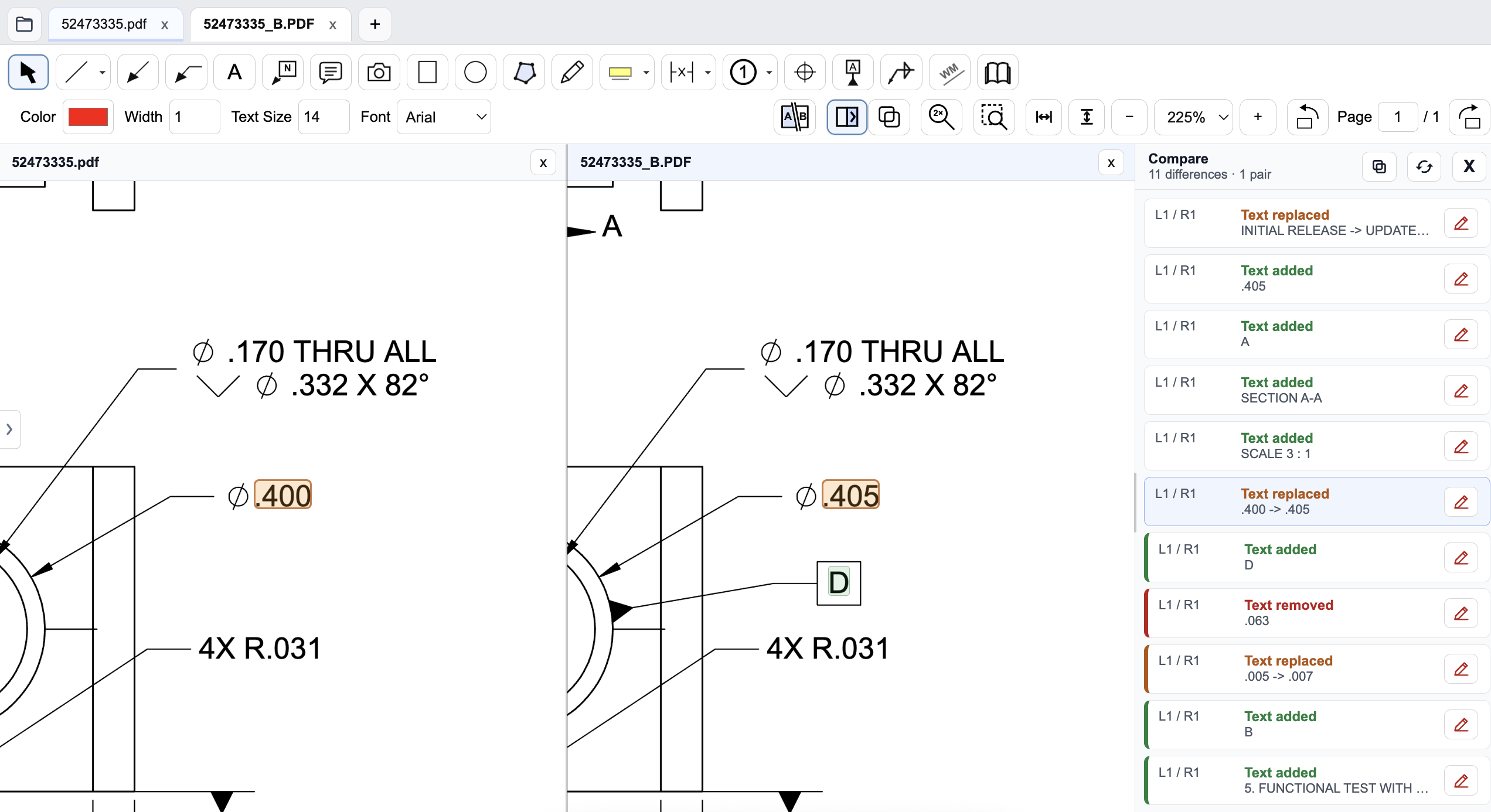Open the highlighter options dropdown
This screenshot has width=1491, height=812.
click(646, 73)
